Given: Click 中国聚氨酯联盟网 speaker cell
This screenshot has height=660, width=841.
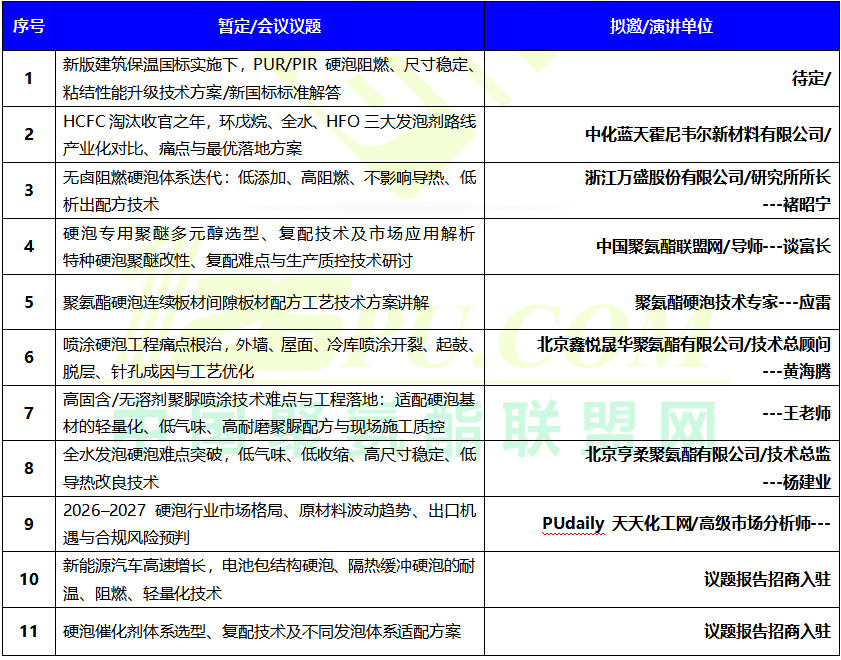Looking at the screenshot, I should (662, 247).
